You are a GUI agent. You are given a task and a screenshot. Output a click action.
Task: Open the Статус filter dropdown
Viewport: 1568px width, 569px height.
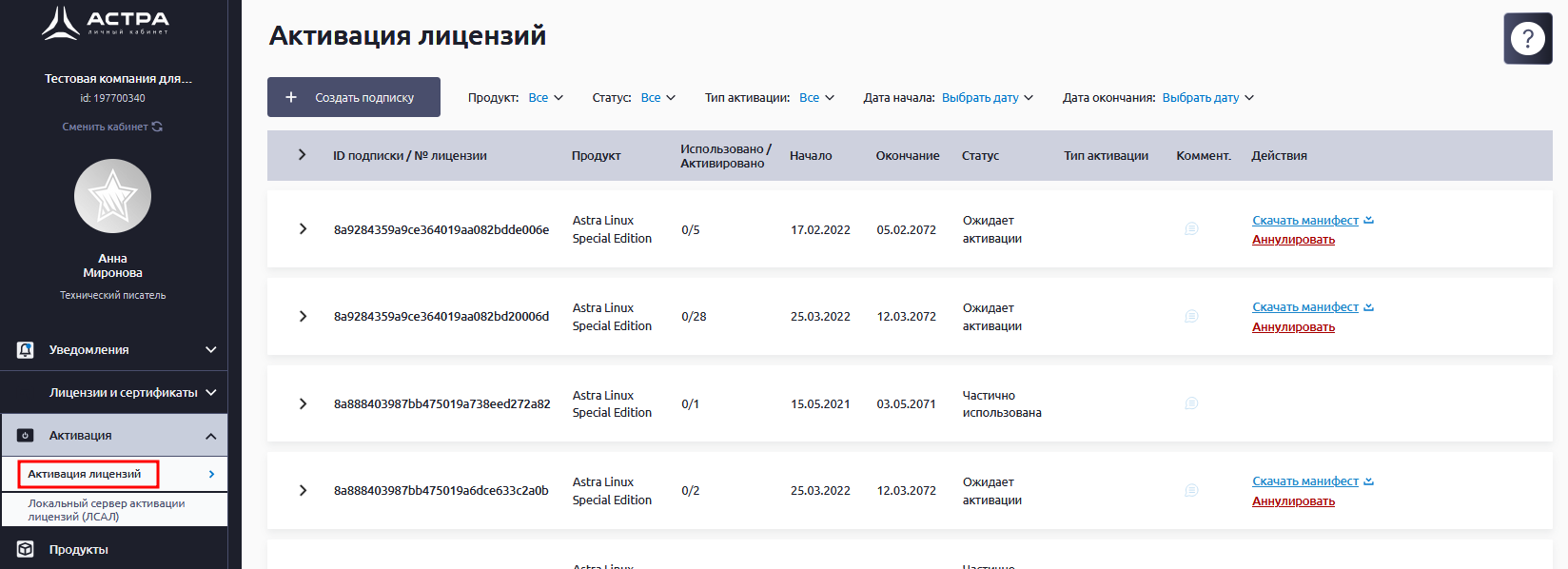tap(657, 98)
